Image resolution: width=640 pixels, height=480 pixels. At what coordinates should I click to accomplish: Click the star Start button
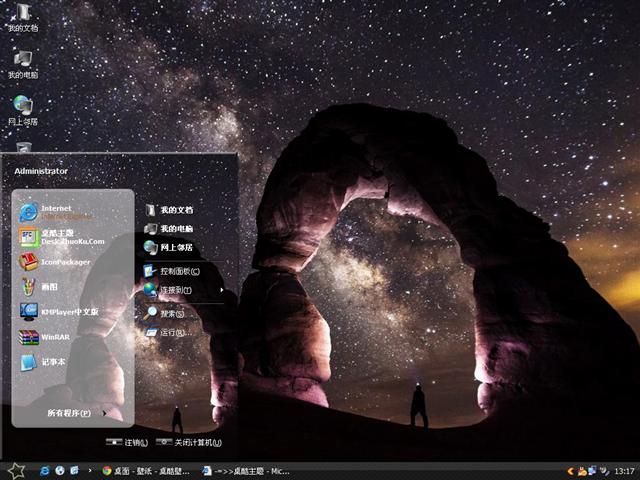pyautogui.click(x=16, y=471)
